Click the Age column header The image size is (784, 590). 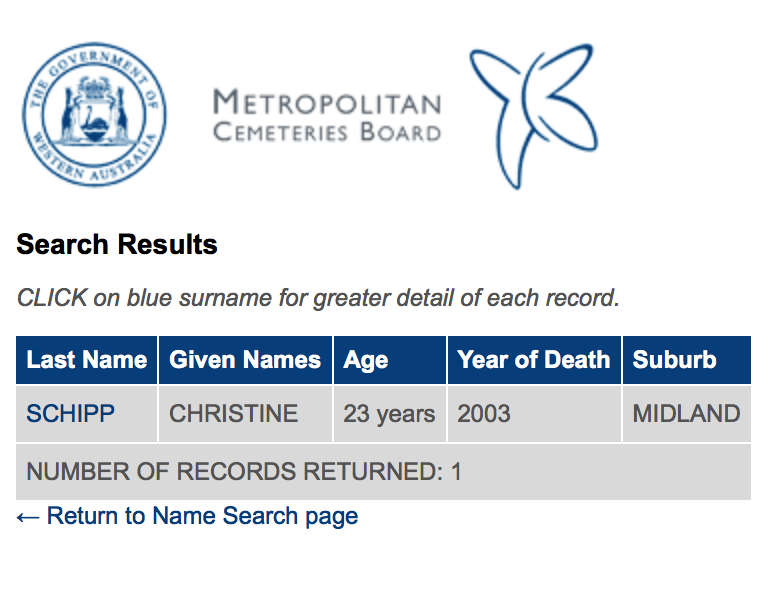pyautogui.click(x=366, y=360)
